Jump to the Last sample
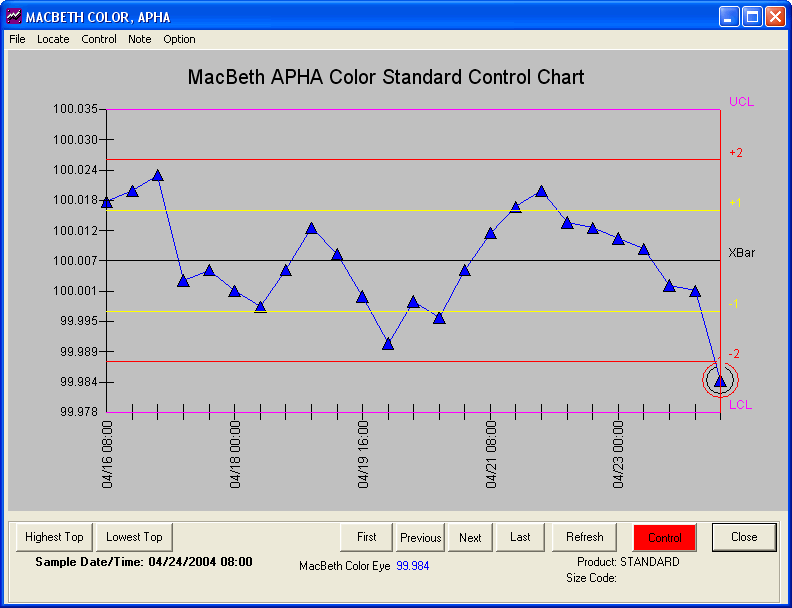The height and width of the screenshot is (608, 792). click(x=520, y=537)
